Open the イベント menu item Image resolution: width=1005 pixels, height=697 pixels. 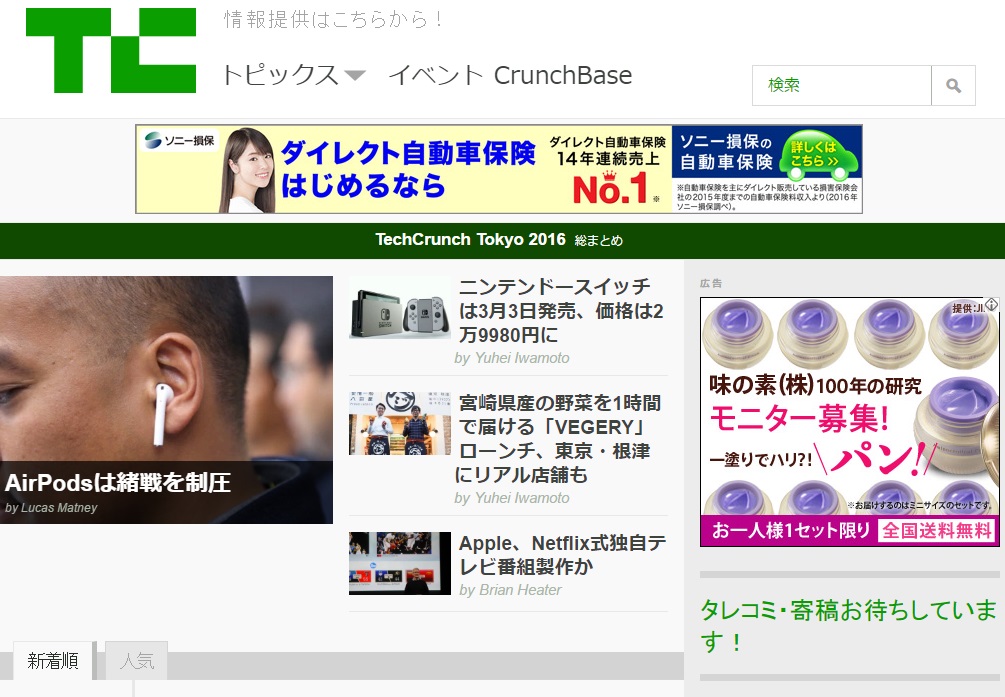pos(435,75)
